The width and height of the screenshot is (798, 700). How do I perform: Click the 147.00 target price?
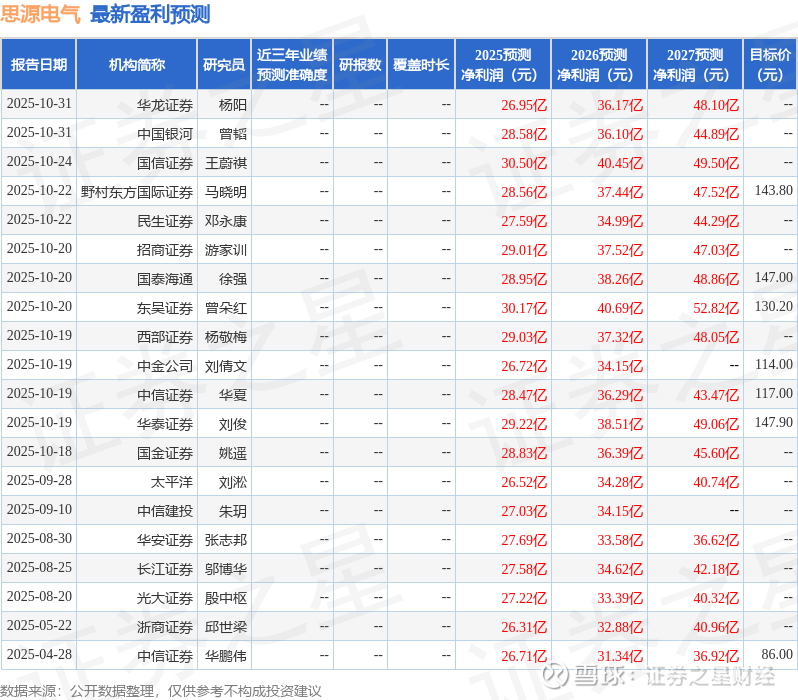pos(774,278)
